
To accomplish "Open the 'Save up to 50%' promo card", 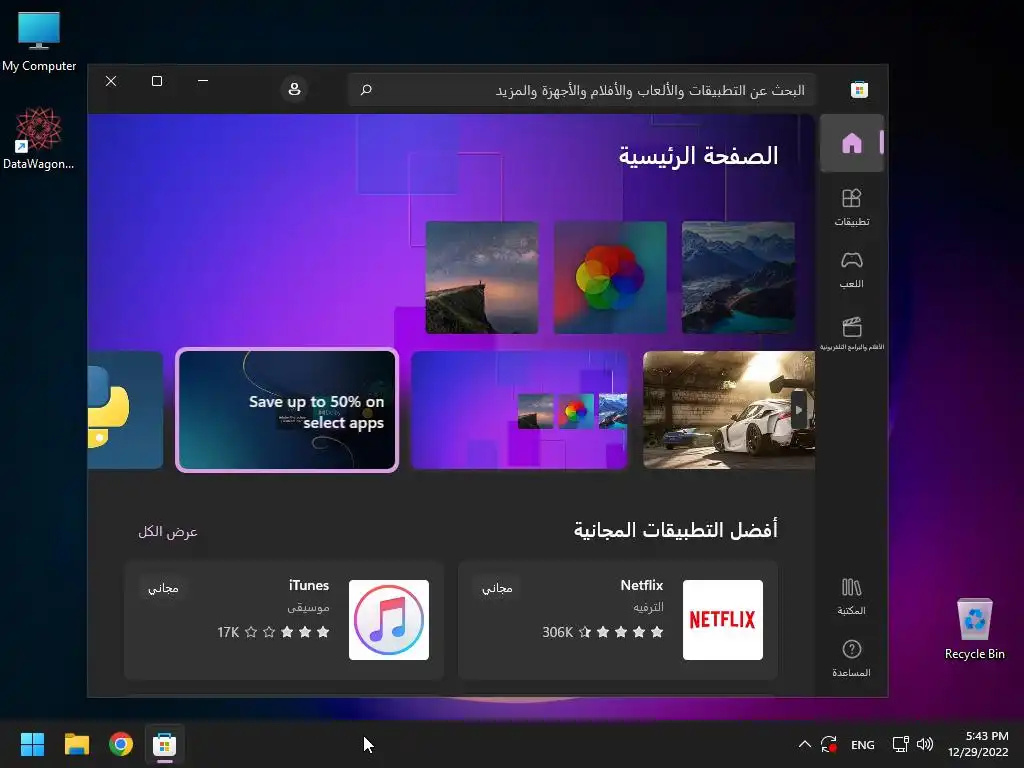I will click(287, 409).
